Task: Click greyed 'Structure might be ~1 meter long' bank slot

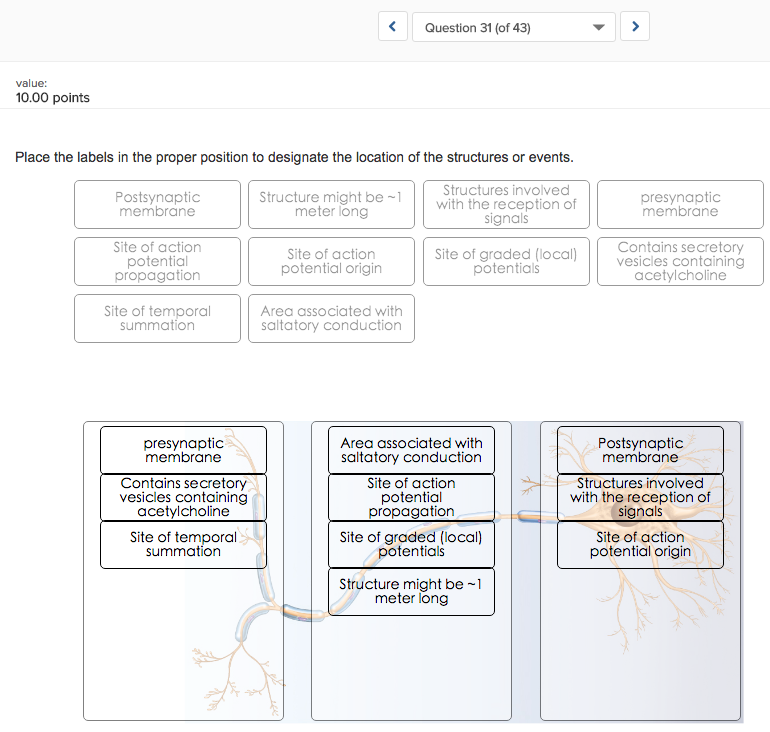Action: [331, 204]
